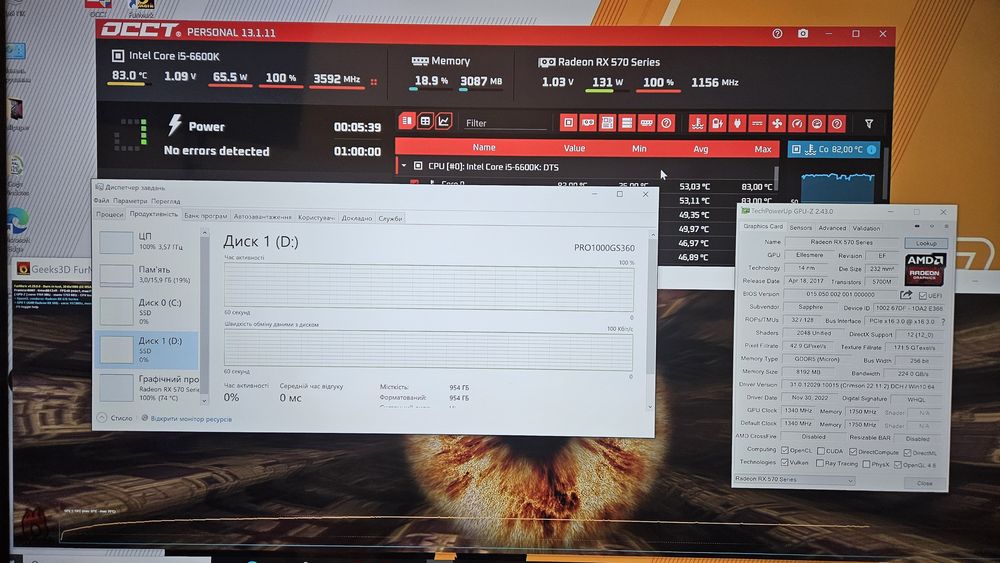Open the OCCT help icon in title bar
Image resolution: width=1000 pixels, height=563 pixels.
(777, 33)
